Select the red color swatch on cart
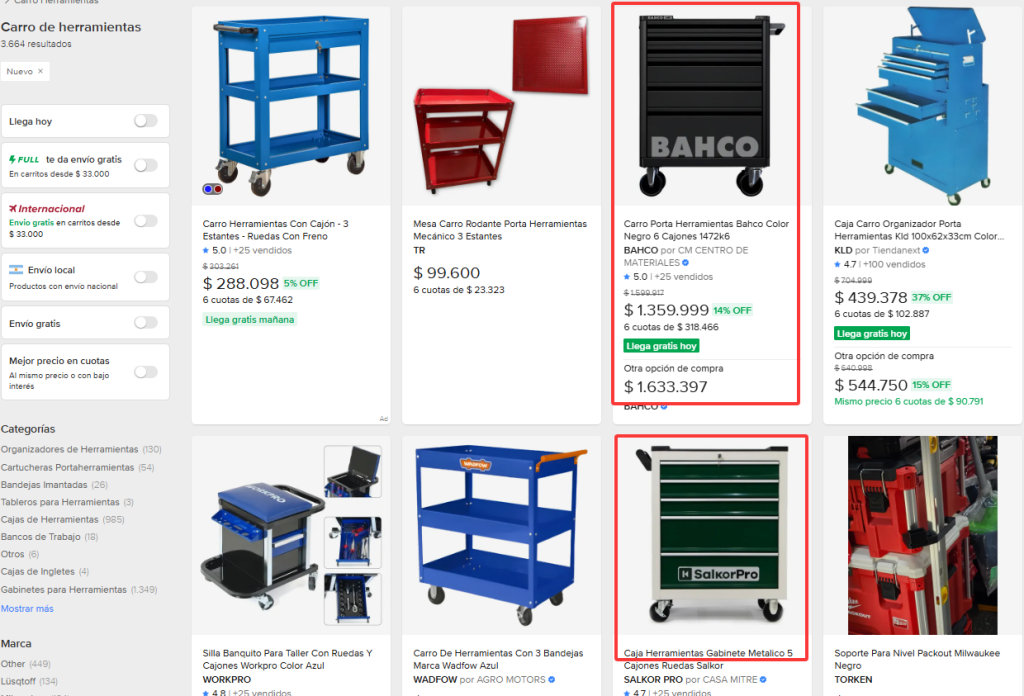Image resolution: width=1024 pixels, height=696 pixels. point(218,189)
